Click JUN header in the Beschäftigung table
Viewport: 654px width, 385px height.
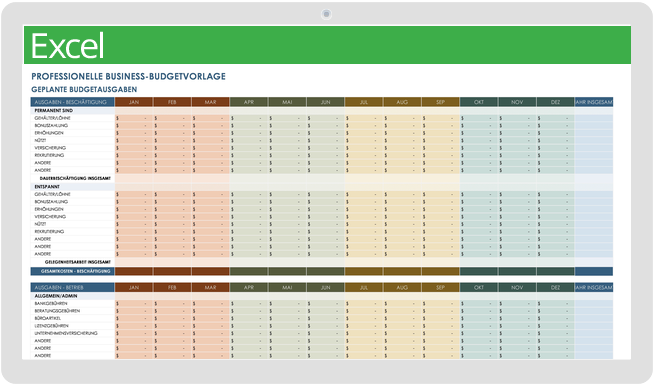pos(326,102)
